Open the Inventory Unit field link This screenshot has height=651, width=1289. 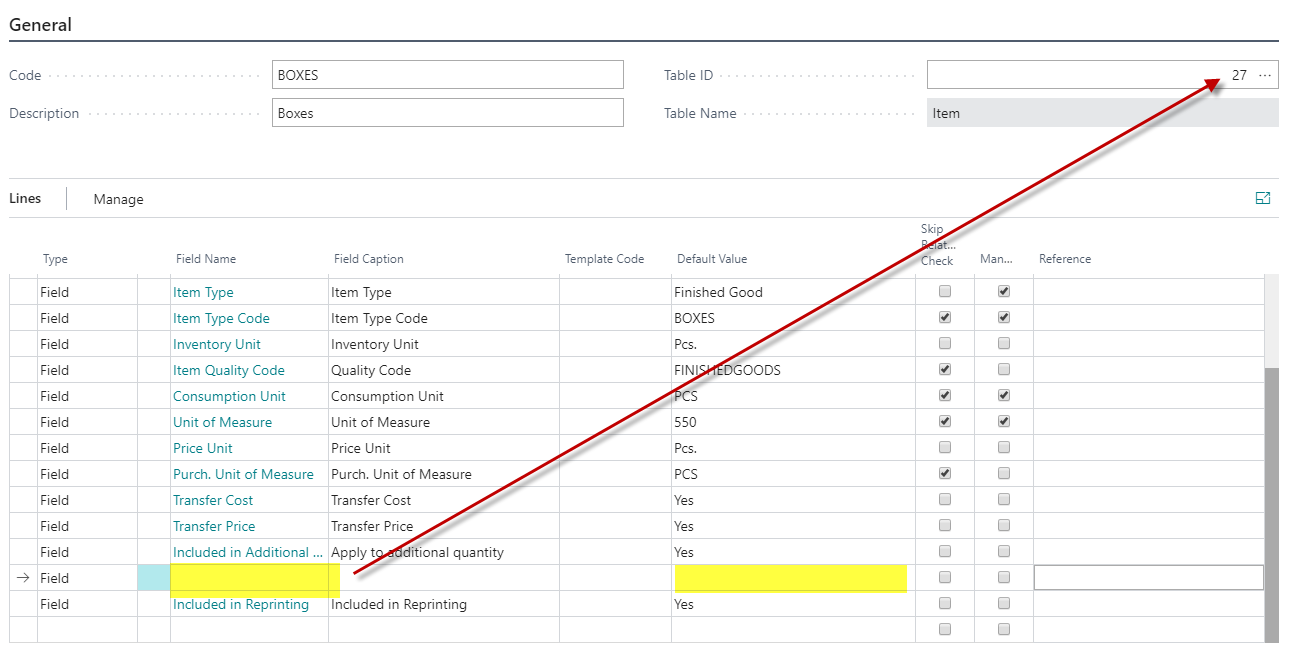point(217,344)
